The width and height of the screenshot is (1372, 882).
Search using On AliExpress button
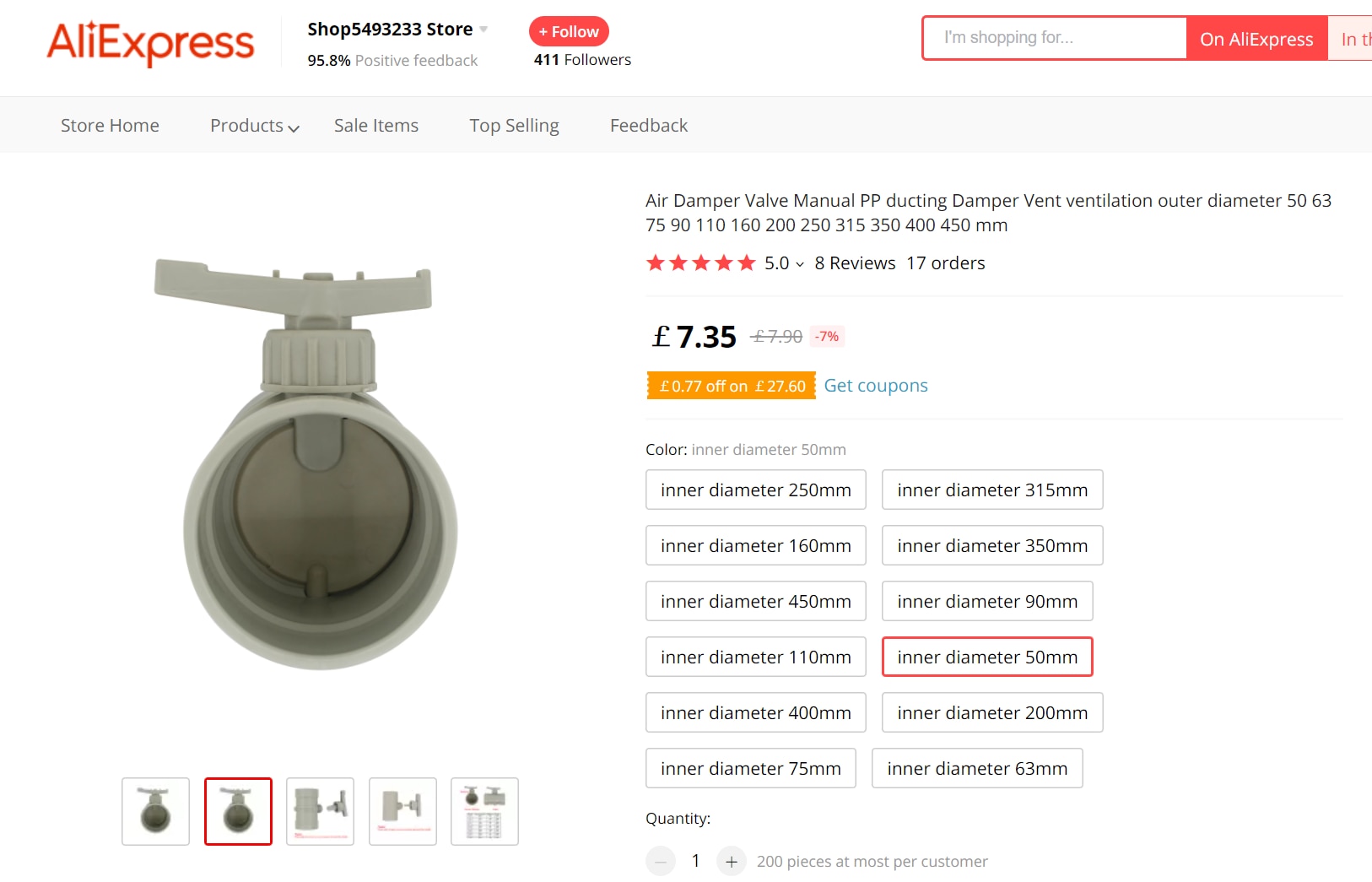[1256, 38]
